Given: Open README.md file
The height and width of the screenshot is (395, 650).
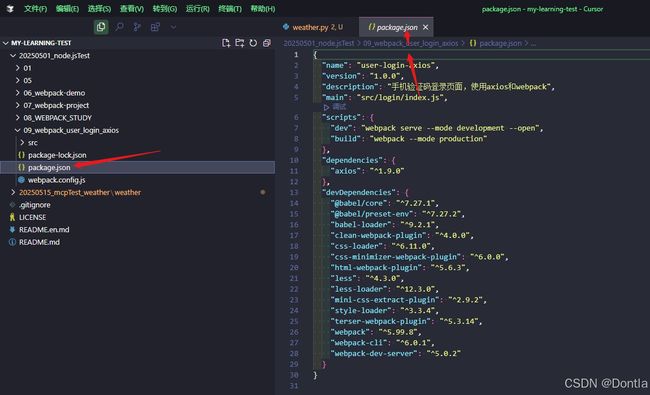Looking at the screenshot, I should click(x=39, y=242).
